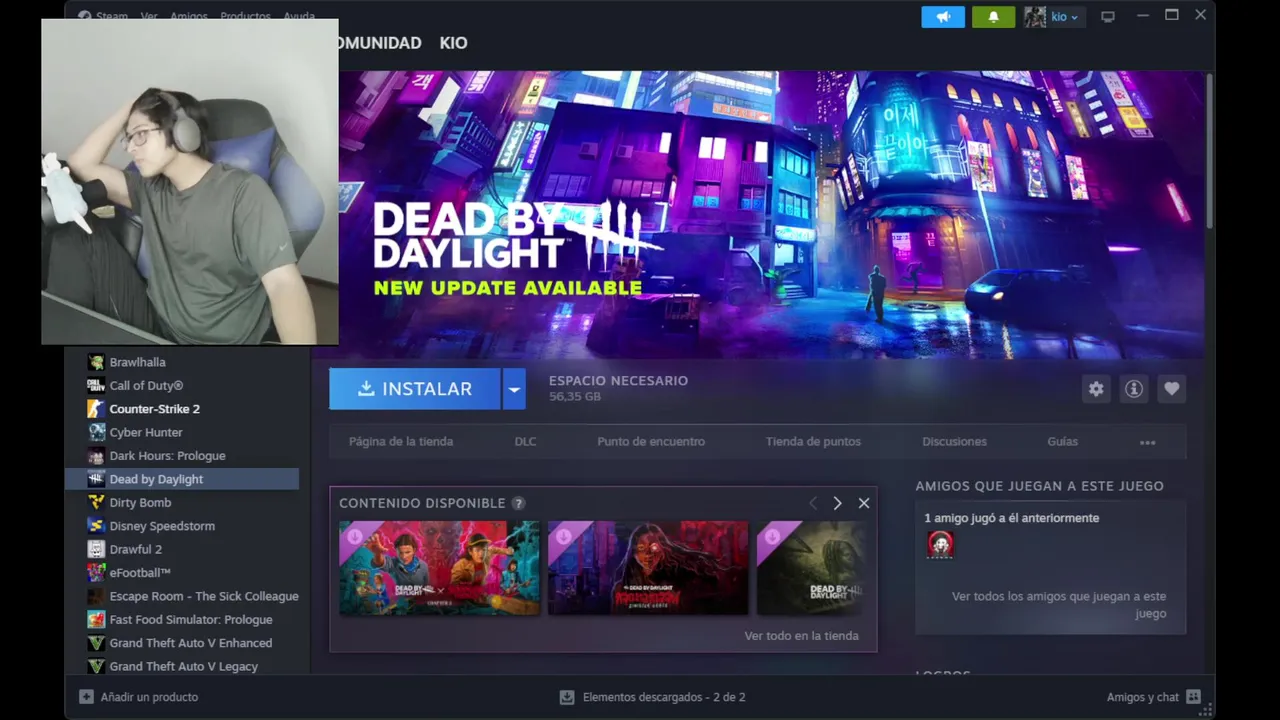Open the Guías tab
The height and width of the screenshot is (720, 1280).
point(1062,441)
